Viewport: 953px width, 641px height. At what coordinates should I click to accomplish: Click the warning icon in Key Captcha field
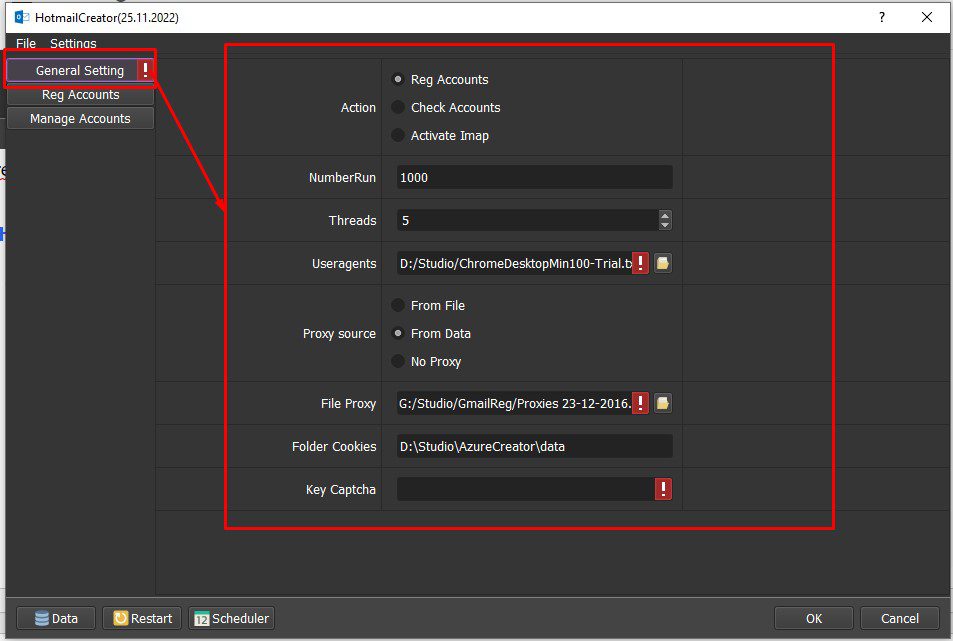click(663, 488)
